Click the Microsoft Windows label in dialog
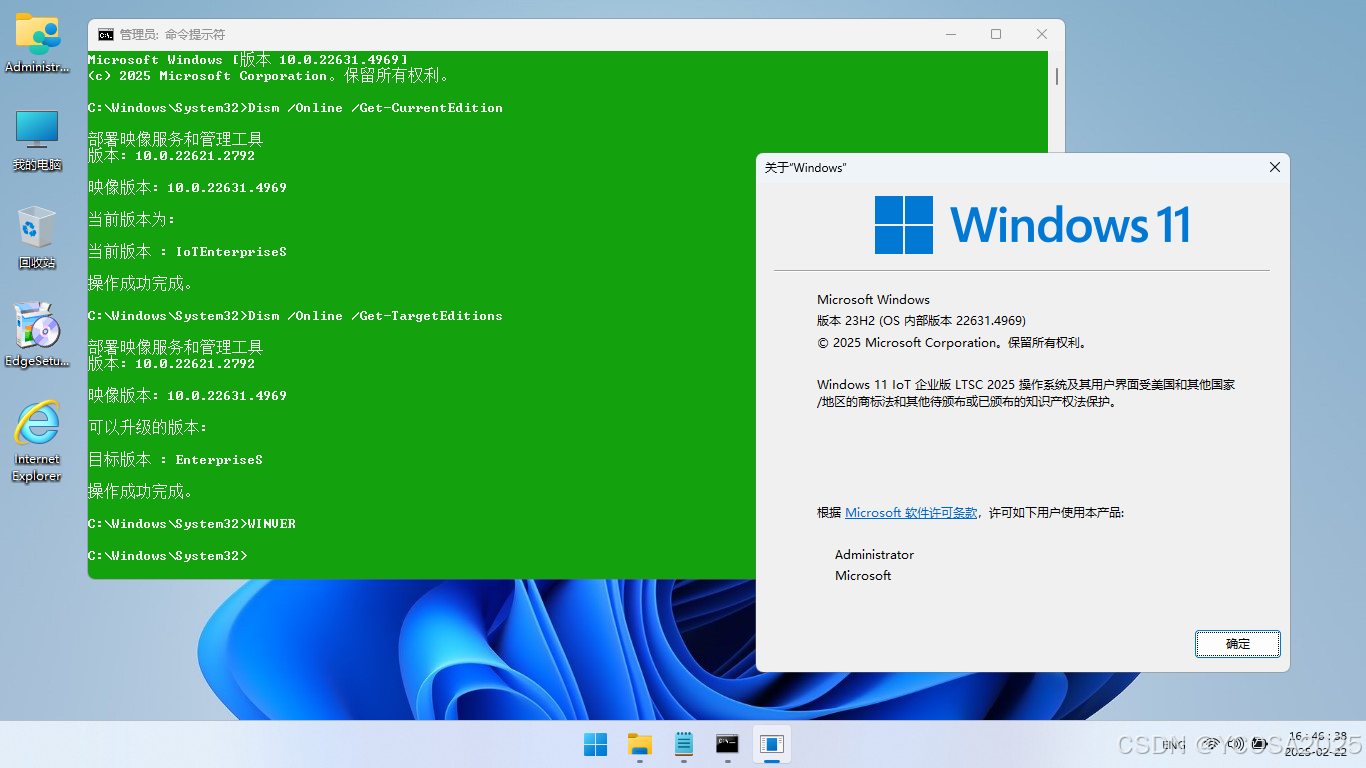Viewport: 1366px width, 768px height. tap(873, 299)
